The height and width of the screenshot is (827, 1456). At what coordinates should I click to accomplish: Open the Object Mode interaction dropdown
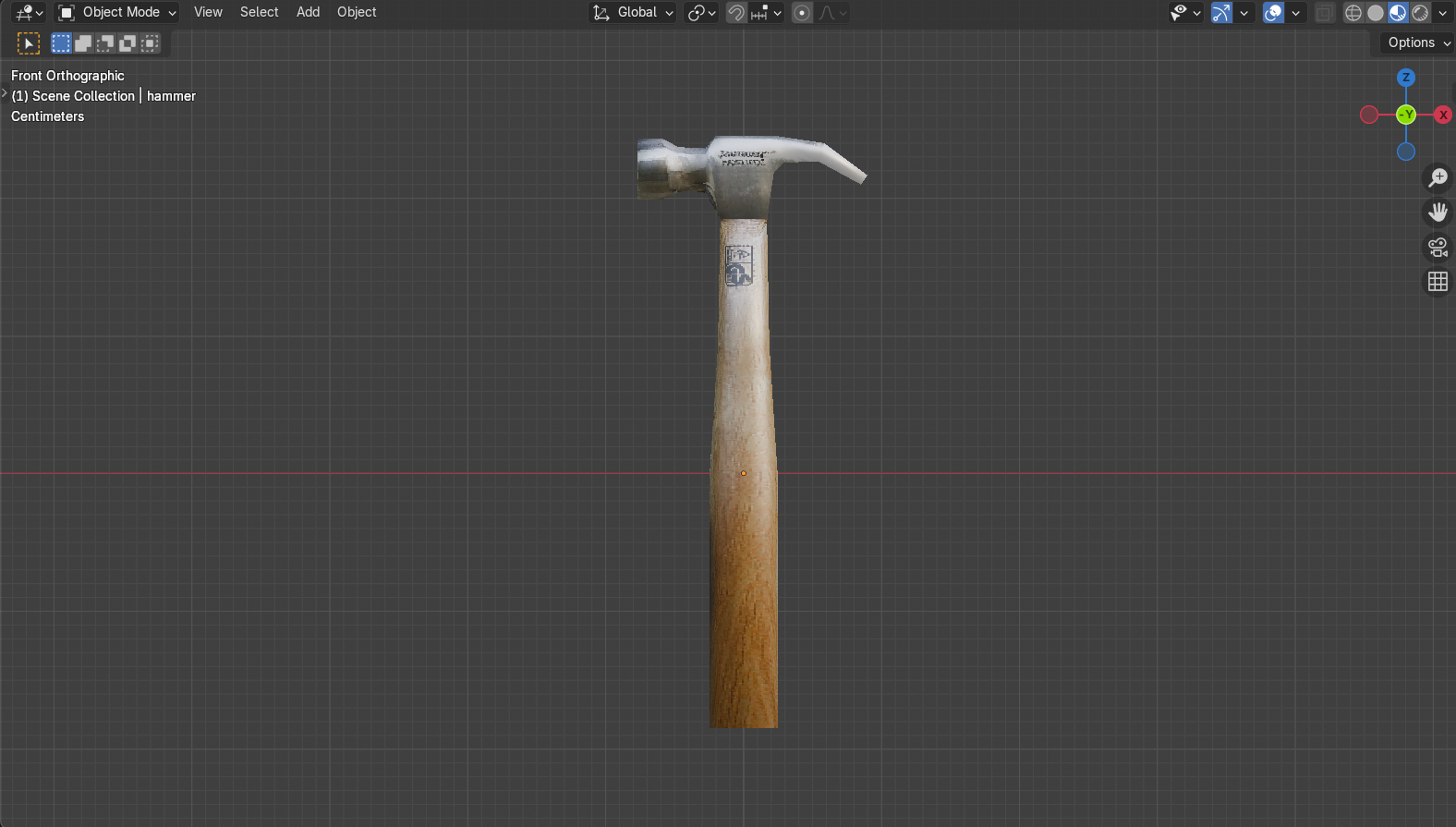[117, 12]
